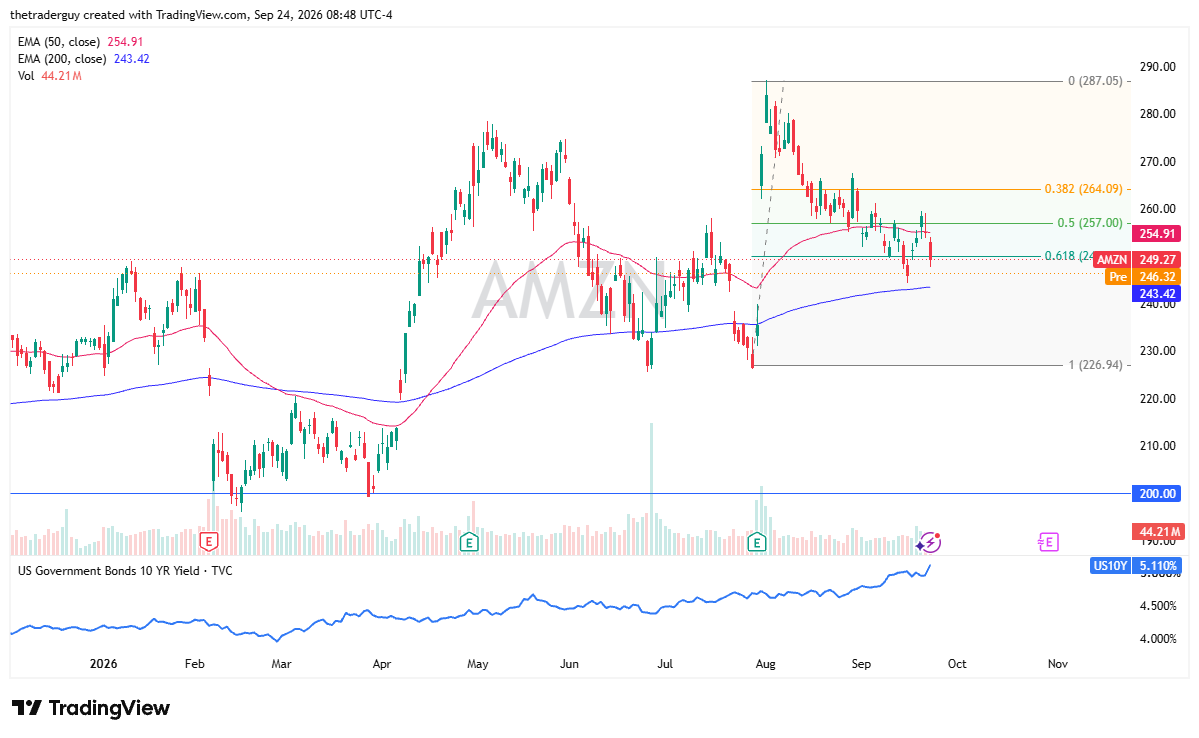This screenshot has height=738, width=1199.
Task: Select the EMA (50, close) legend entry
Action: click(80, 42)
